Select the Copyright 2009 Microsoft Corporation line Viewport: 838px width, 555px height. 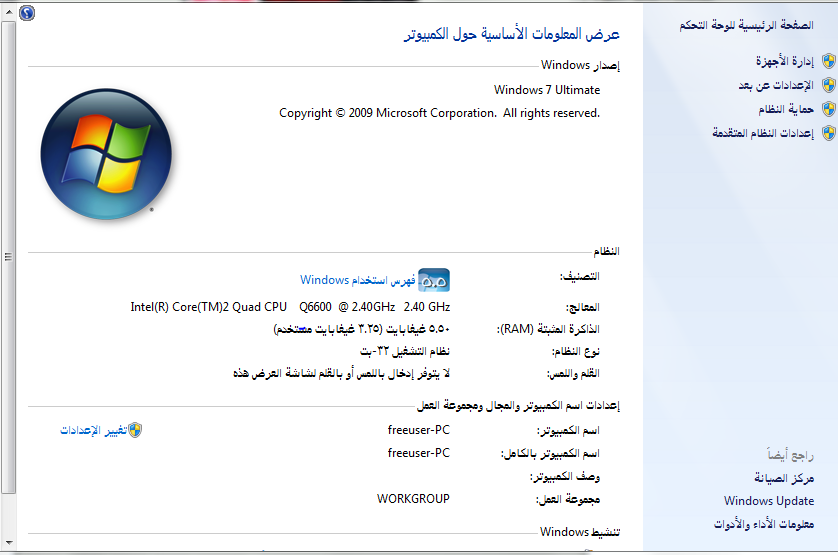click(x=439, y=113)
